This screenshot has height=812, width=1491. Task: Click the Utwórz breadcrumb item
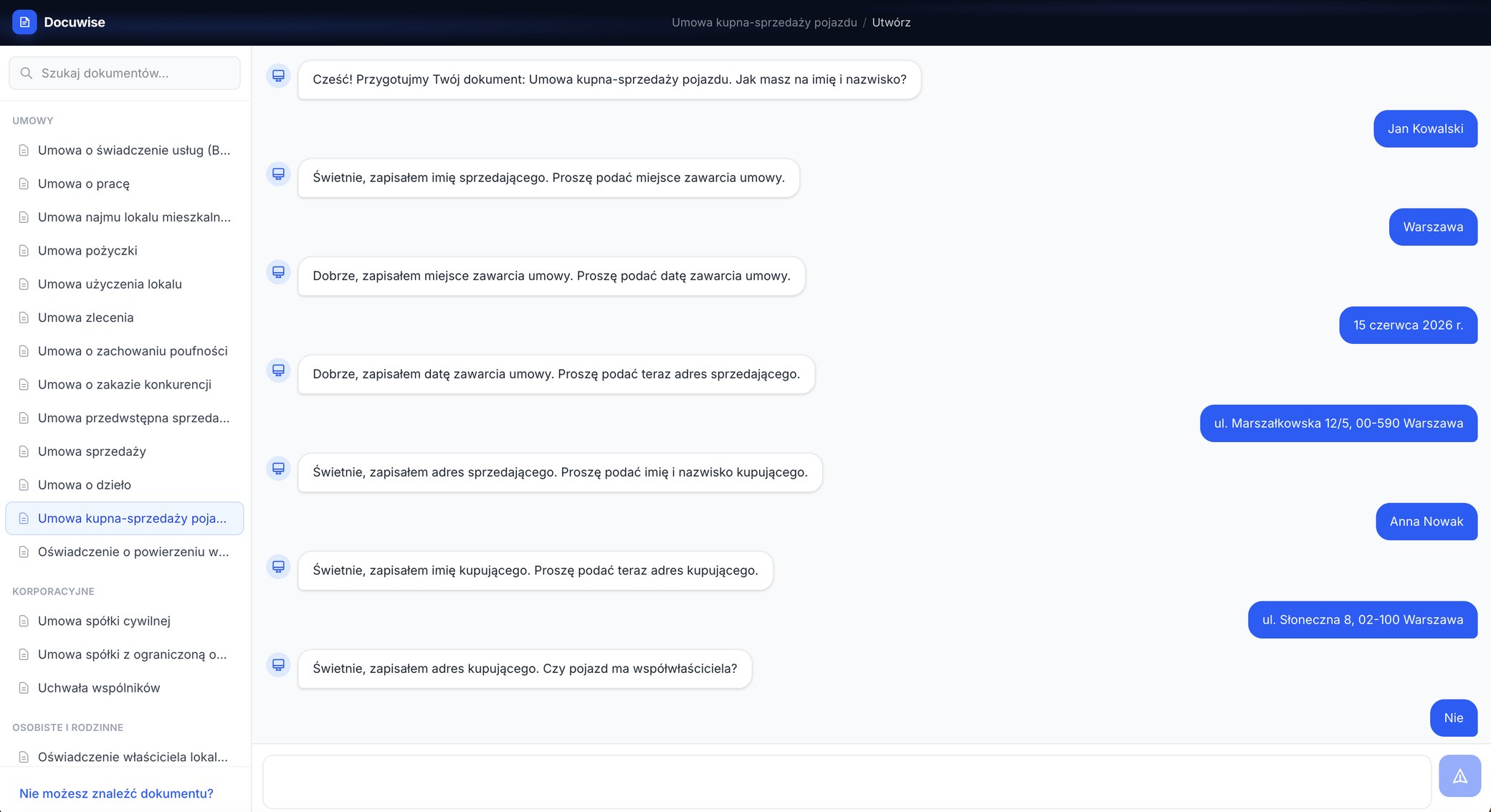(891, 22)
